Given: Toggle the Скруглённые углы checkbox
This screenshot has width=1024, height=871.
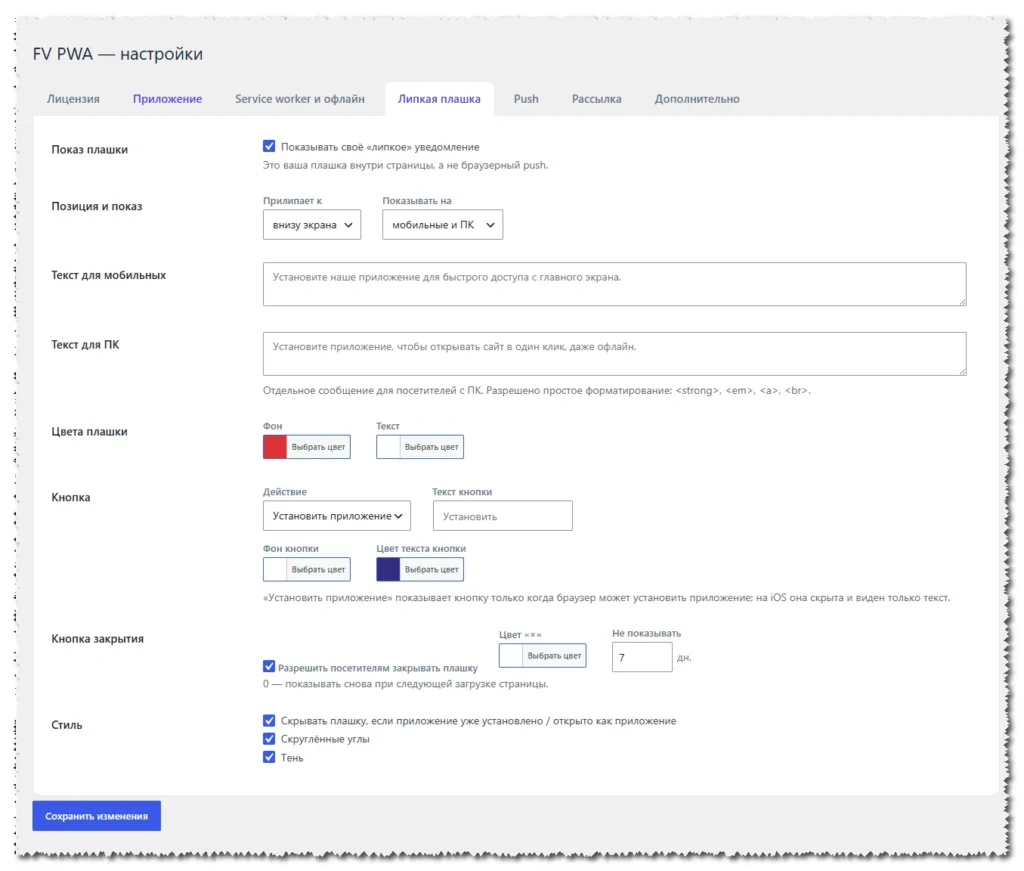Looking at the screenshot, I should [269, 738].
